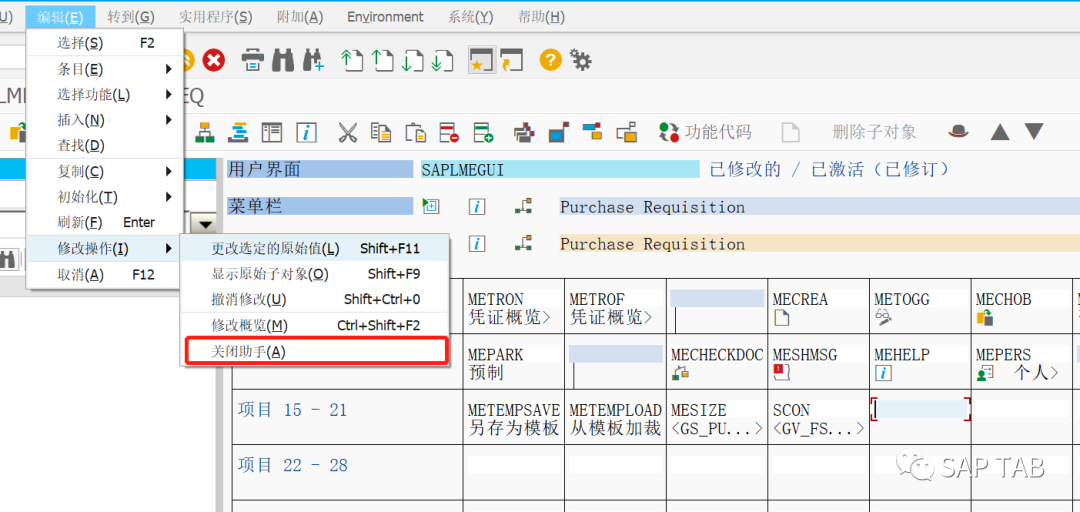Click the binoculars find icon
1080x512 pixels.
[283, 61]
